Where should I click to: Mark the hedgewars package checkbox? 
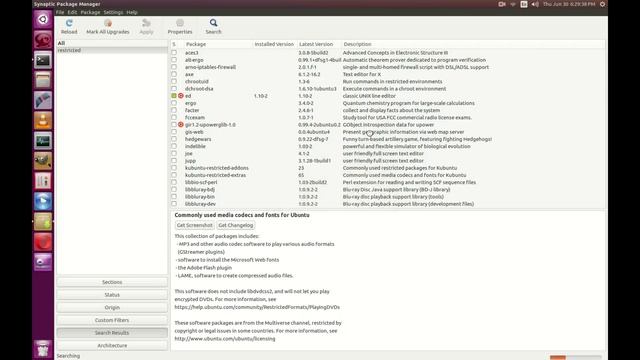174,139
